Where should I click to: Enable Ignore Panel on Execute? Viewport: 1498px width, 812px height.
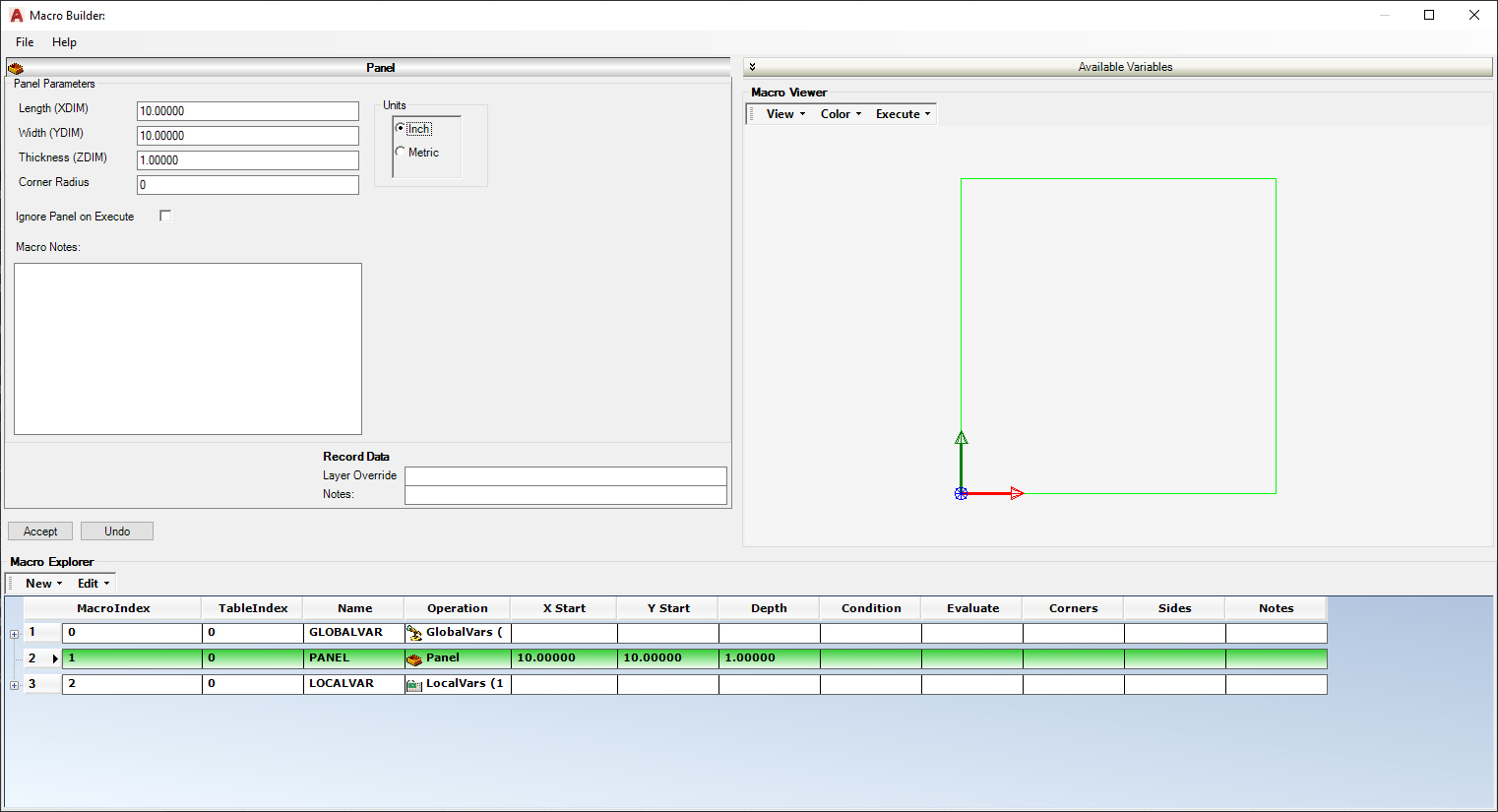(x=164, y=215)
